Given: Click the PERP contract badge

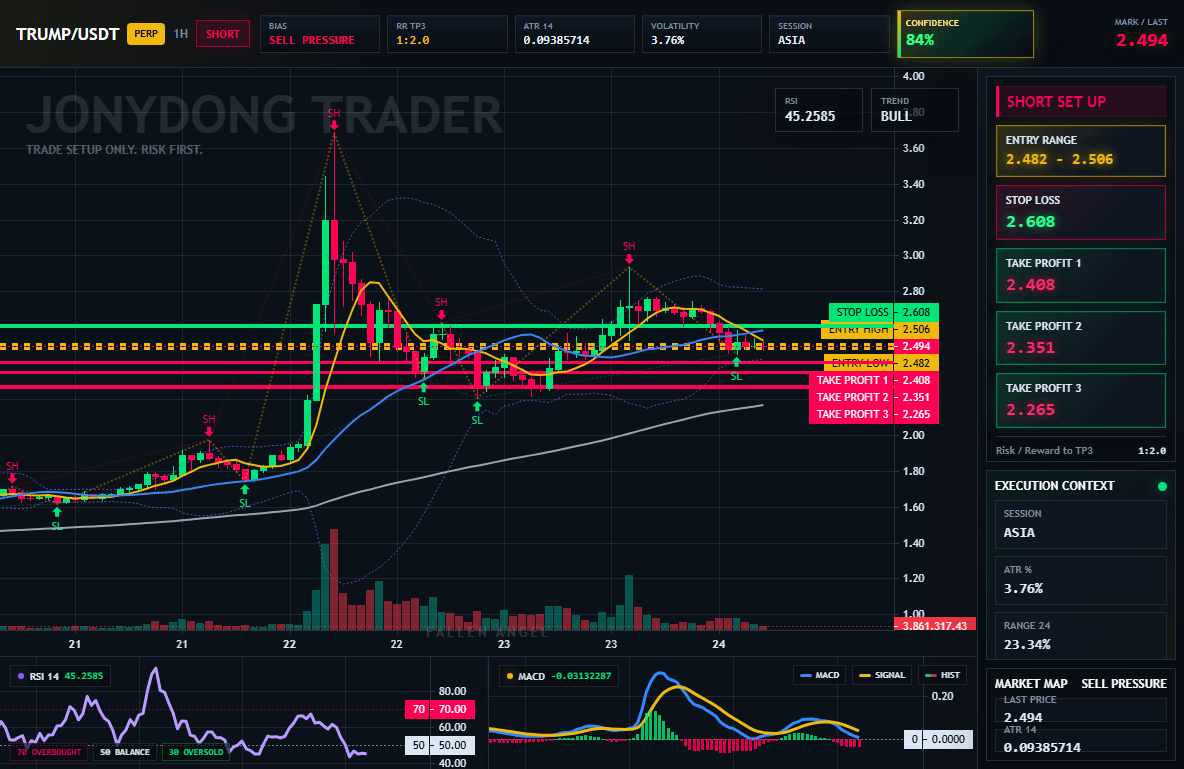Looking at the screenshot, I should 146,34.
